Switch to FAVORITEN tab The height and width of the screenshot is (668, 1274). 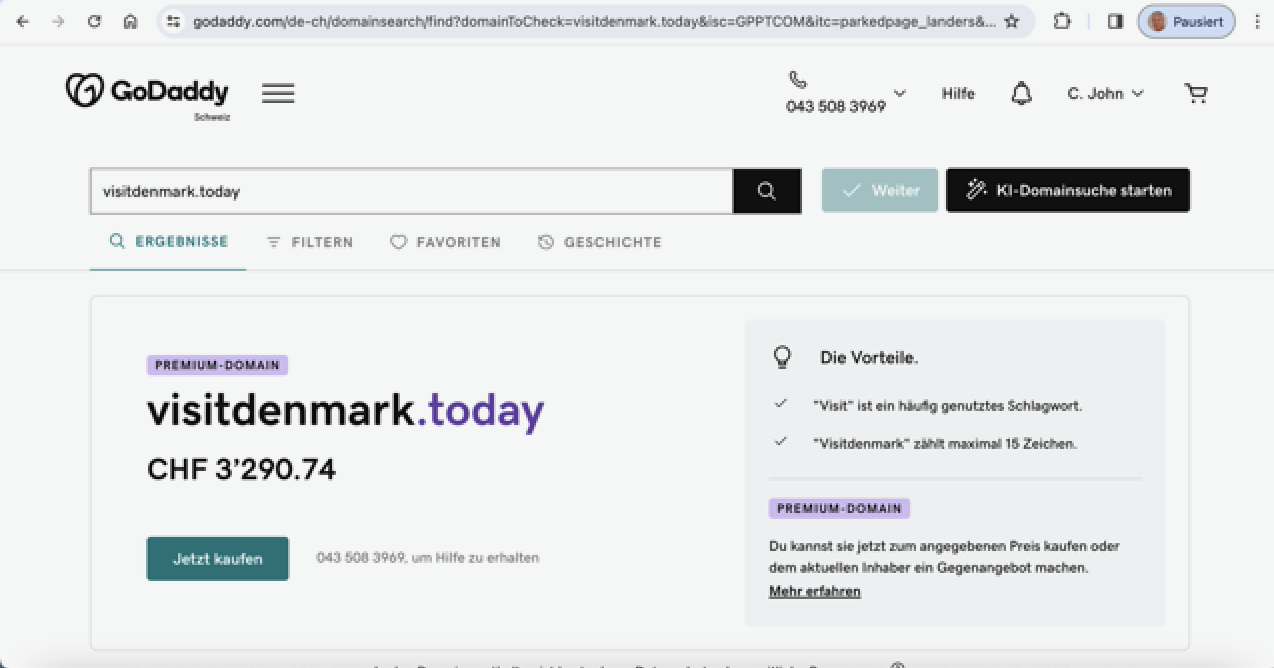pos(445,242)
